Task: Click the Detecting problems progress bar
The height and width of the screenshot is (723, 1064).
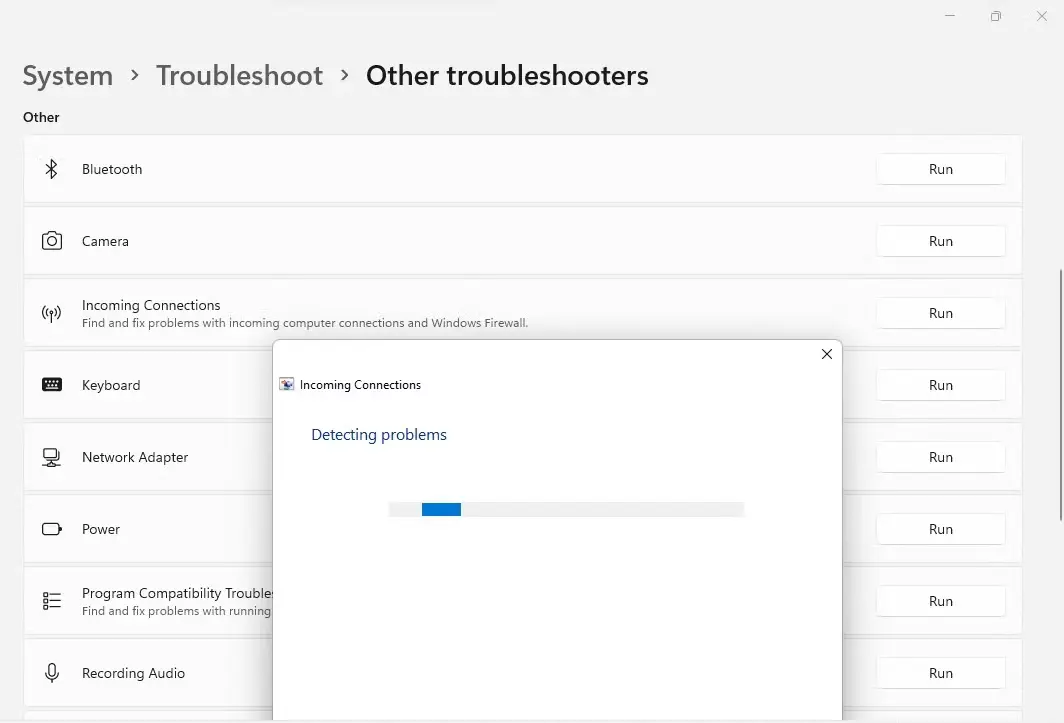Action: click(x=567, y=509)
